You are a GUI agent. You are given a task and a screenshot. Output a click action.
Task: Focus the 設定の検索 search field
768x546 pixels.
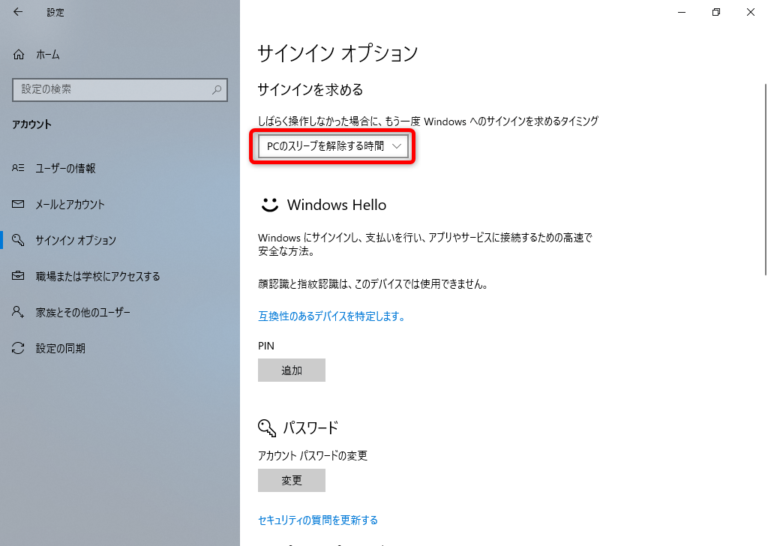[x=110, y=90]
